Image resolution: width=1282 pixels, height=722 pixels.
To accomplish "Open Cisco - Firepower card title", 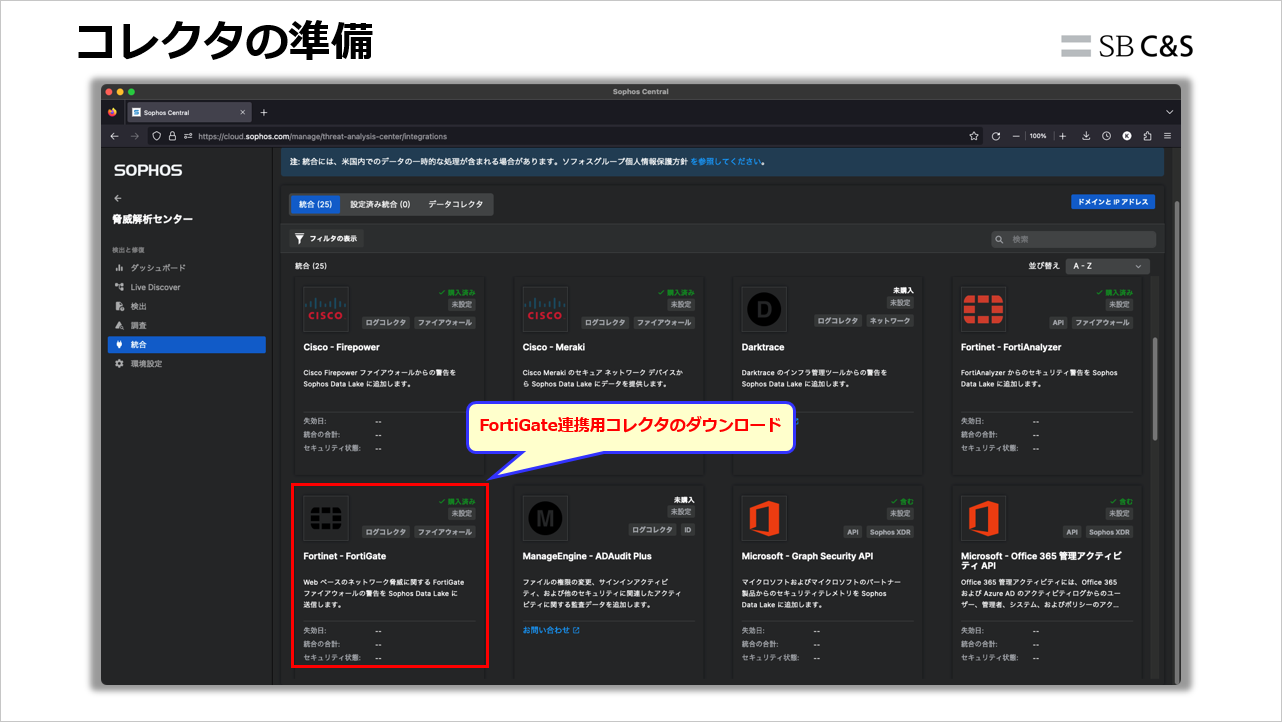I will 341,347.
